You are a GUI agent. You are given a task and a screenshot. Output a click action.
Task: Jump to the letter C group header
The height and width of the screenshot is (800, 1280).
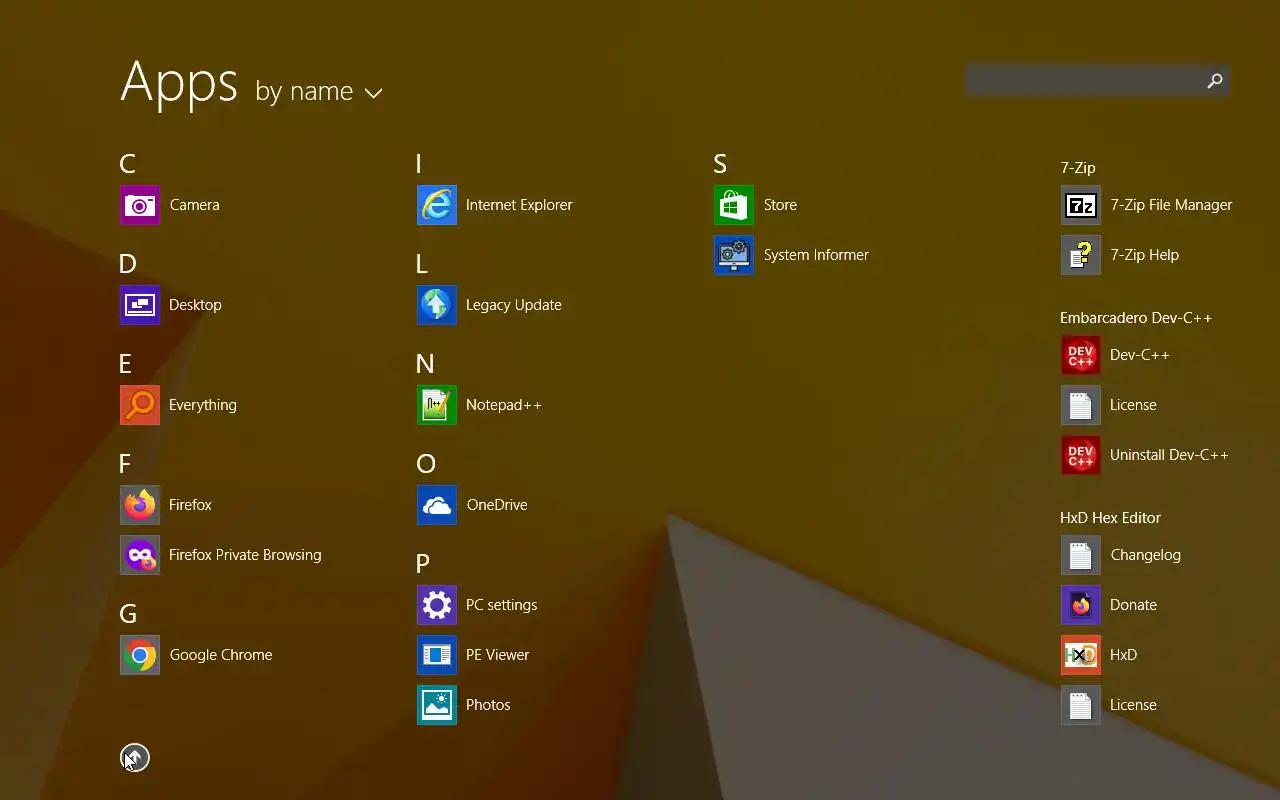pyautogui.click(x=127, y=164)
